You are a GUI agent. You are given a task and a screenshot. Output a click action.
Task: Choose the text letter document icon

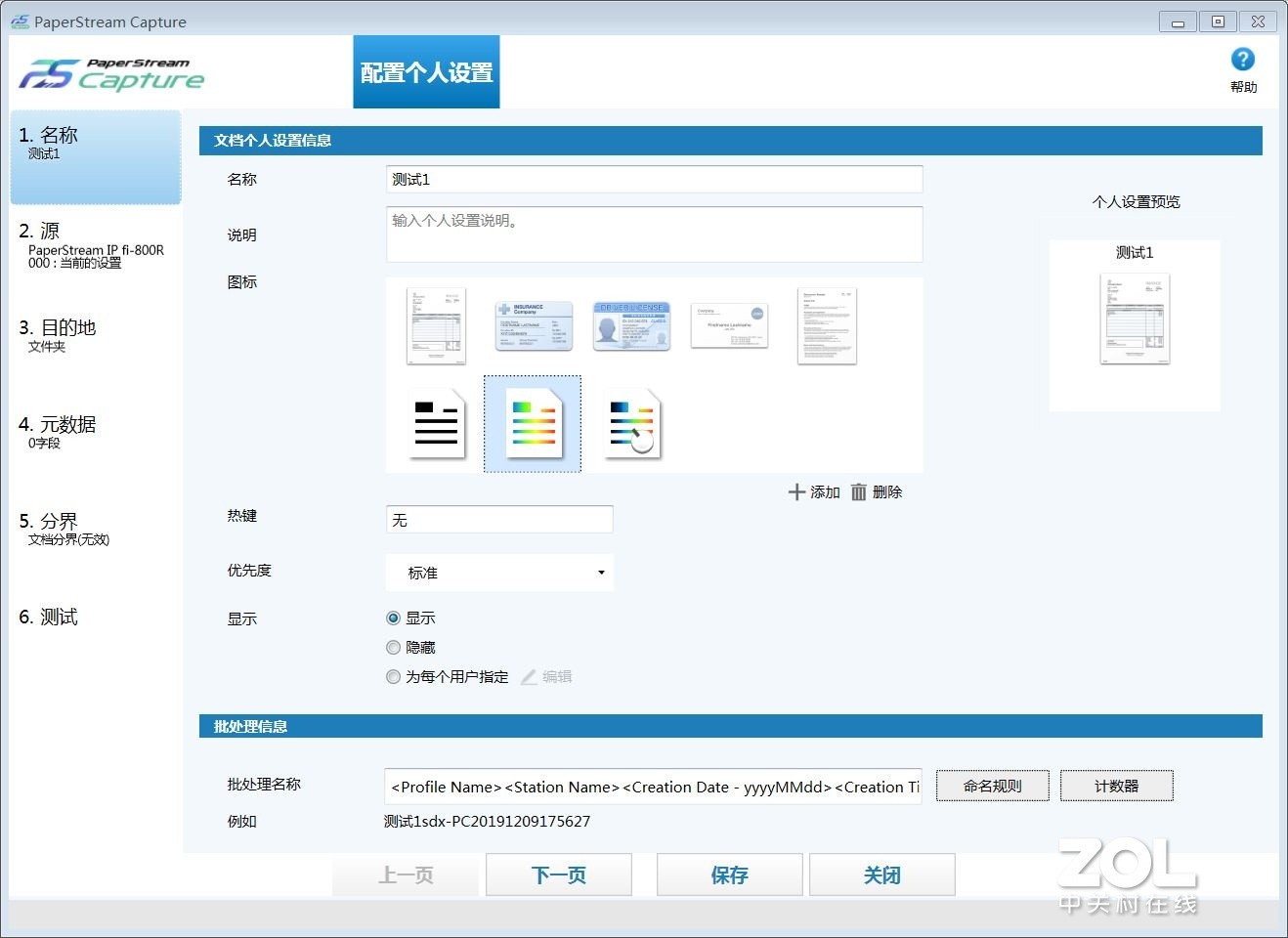pyautogui.click(x=827, y=326)
